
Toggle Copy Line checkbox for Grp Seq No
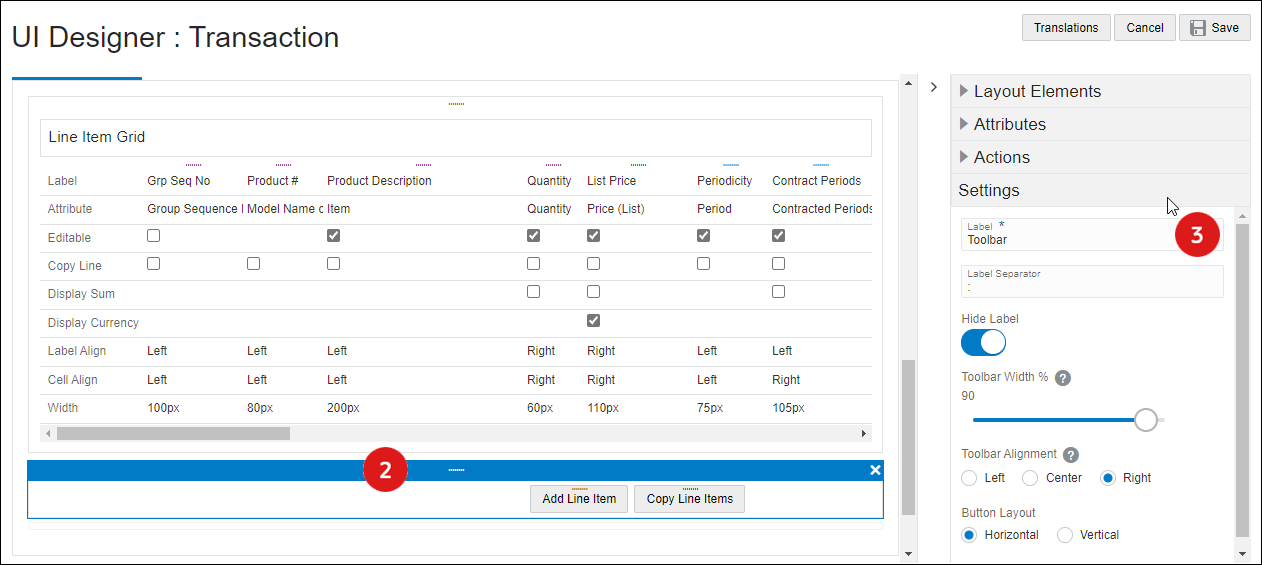[x=154, y=264]
